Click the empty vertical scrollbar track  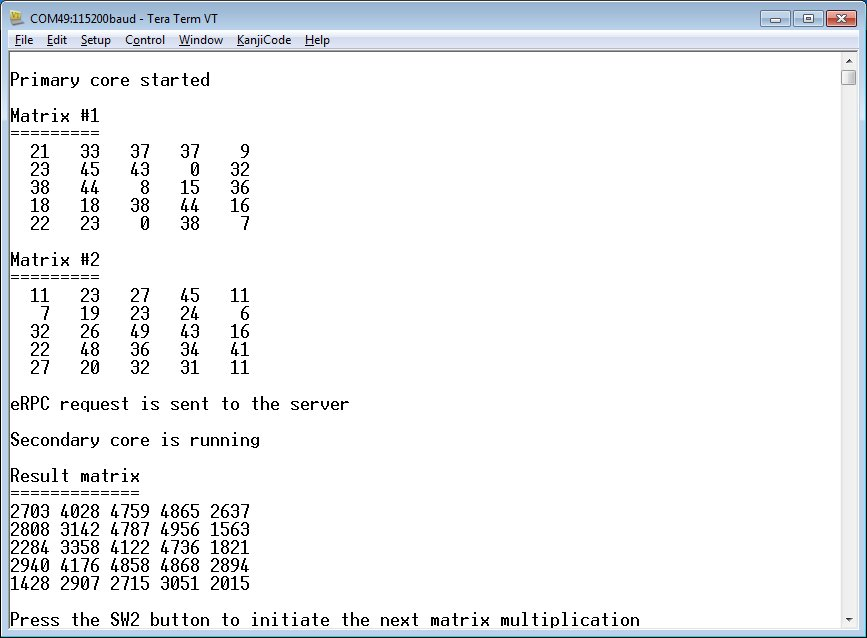[x=848, y=350]
